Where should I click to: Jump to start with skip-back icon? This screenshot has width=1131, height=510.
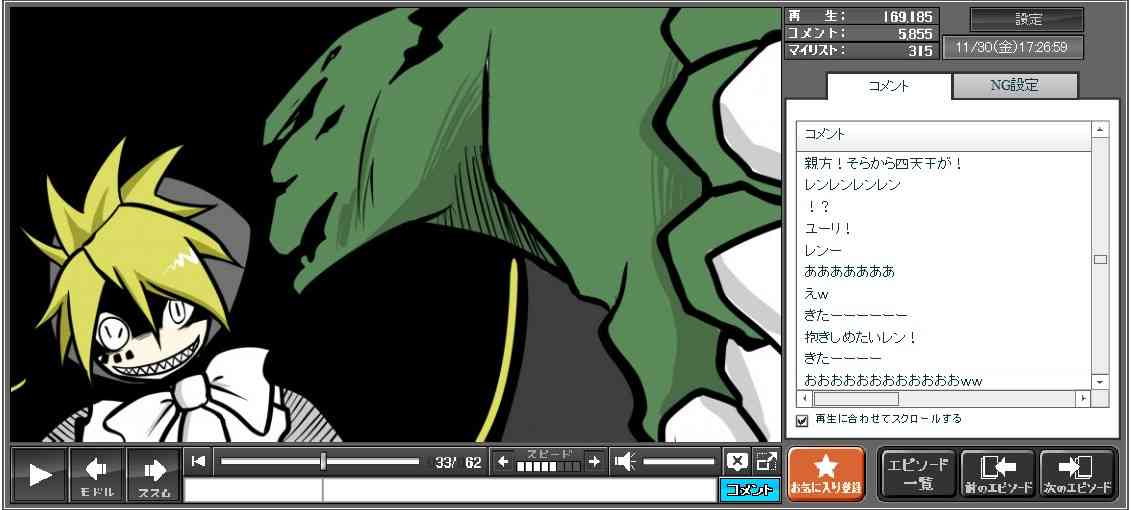click(x=199, y=461)
